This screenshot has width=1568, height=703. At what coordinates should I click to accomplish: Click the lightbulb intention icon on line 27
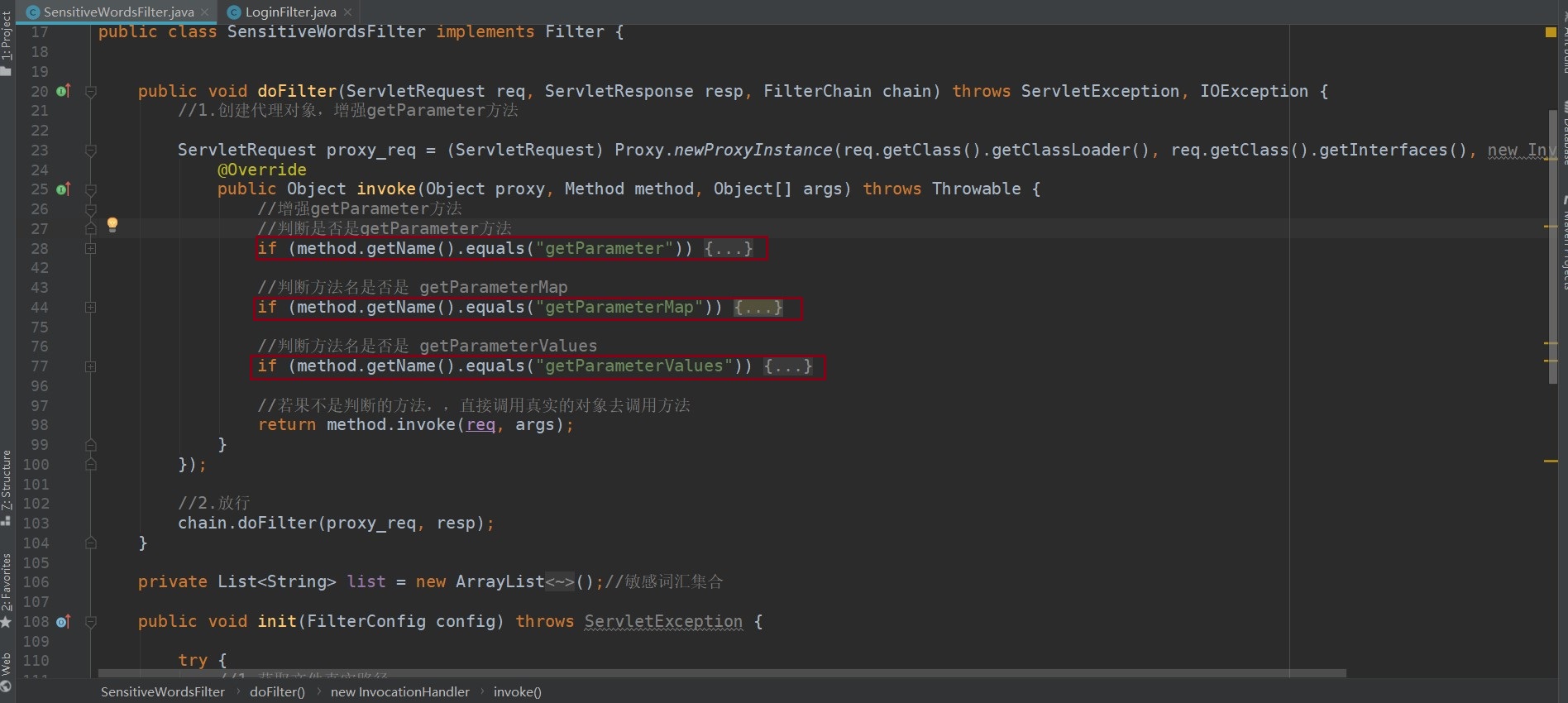click(112, 224)
